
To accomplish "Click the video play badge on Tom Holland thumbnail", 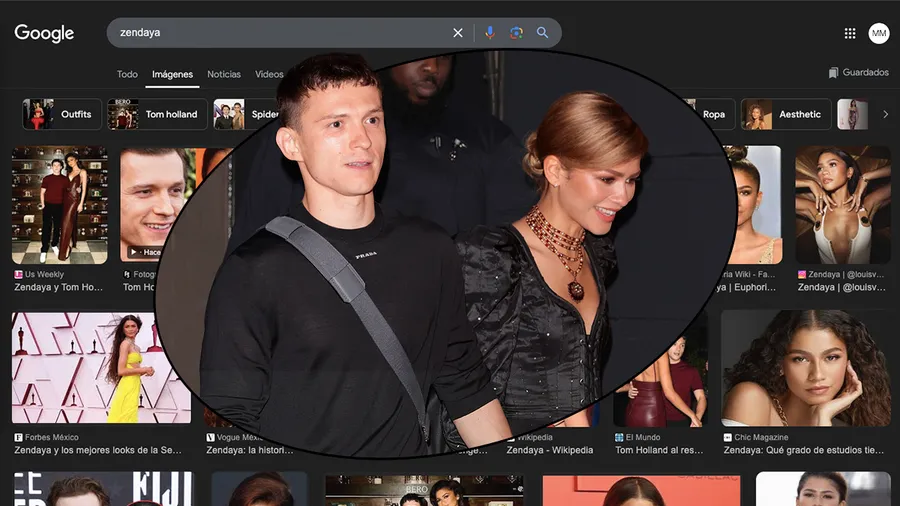I will pyautogui.click(x=145, y=252).
